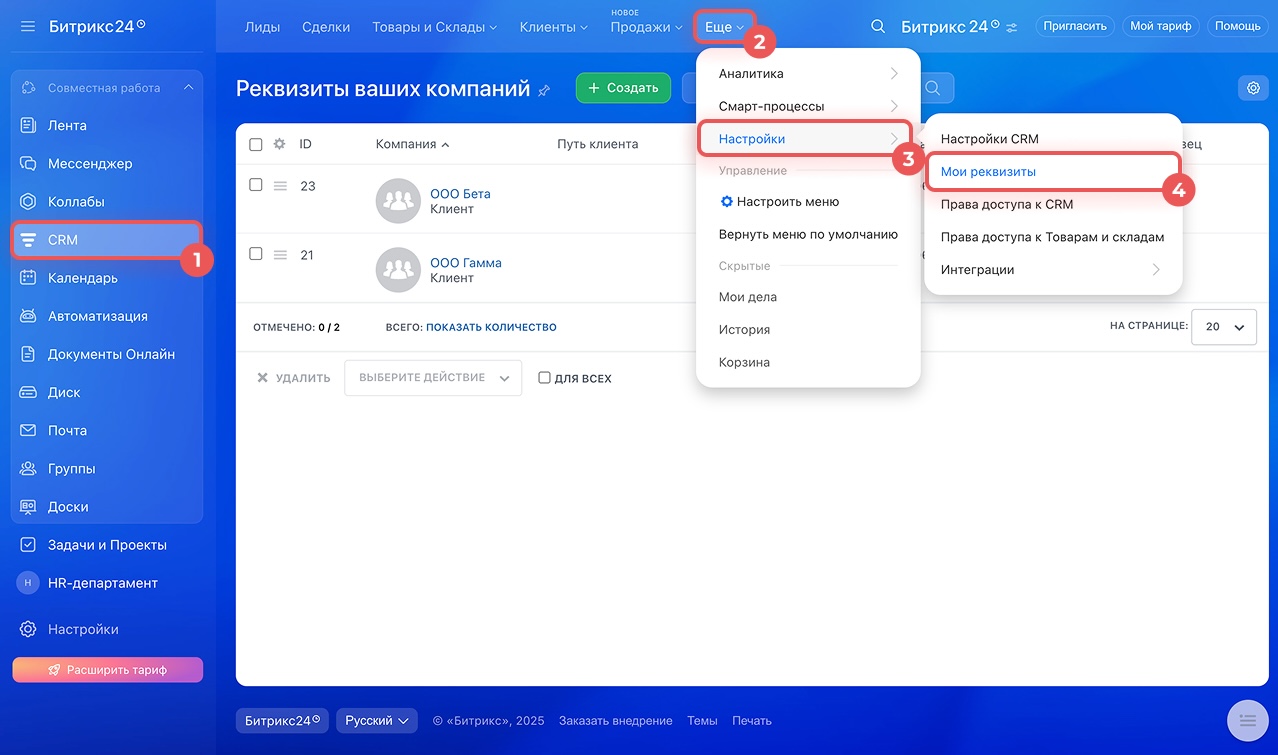Open Задачи и Проекты in sidebar
This screenshot has height=755, width=1278.
click(107, 545)
